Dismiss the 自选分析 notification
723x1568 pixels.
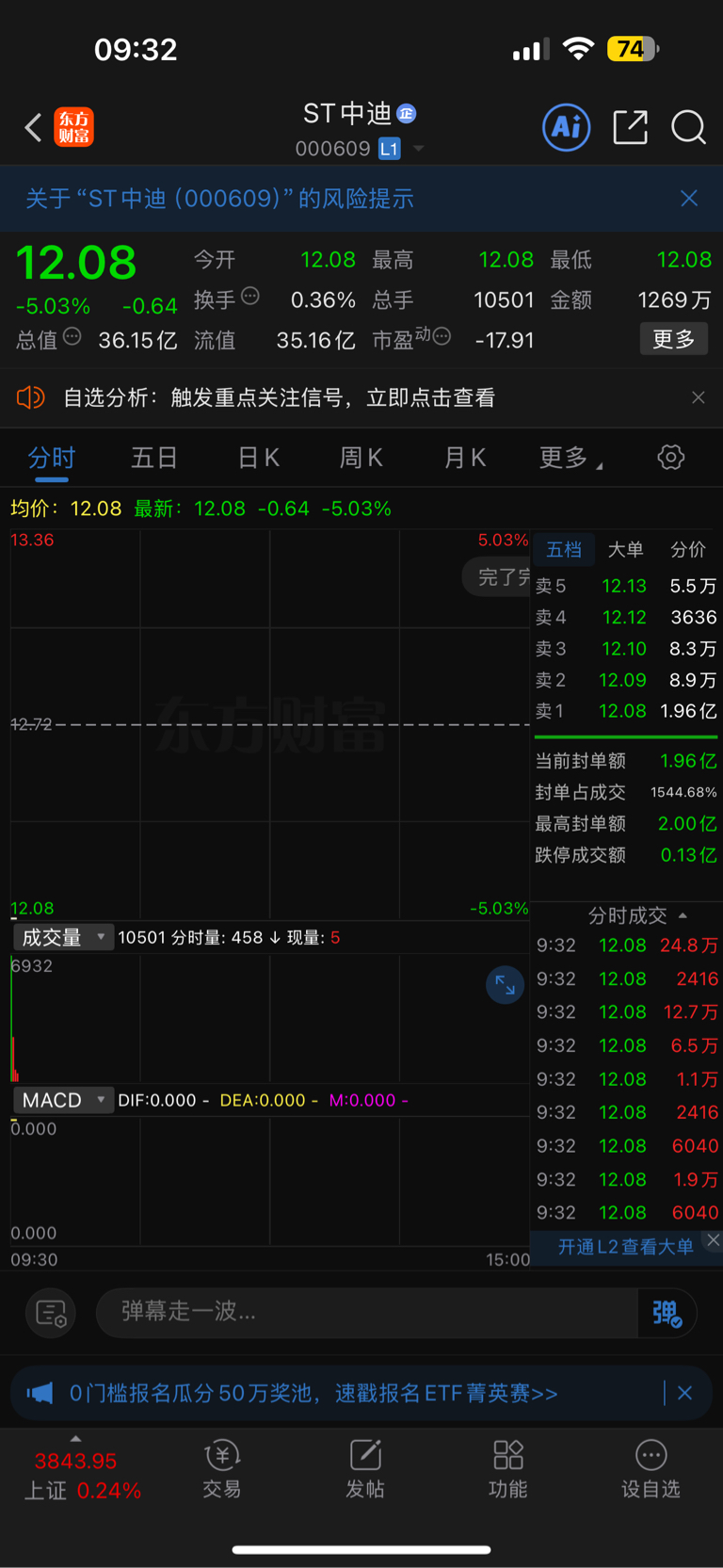[x=699, y=397]
